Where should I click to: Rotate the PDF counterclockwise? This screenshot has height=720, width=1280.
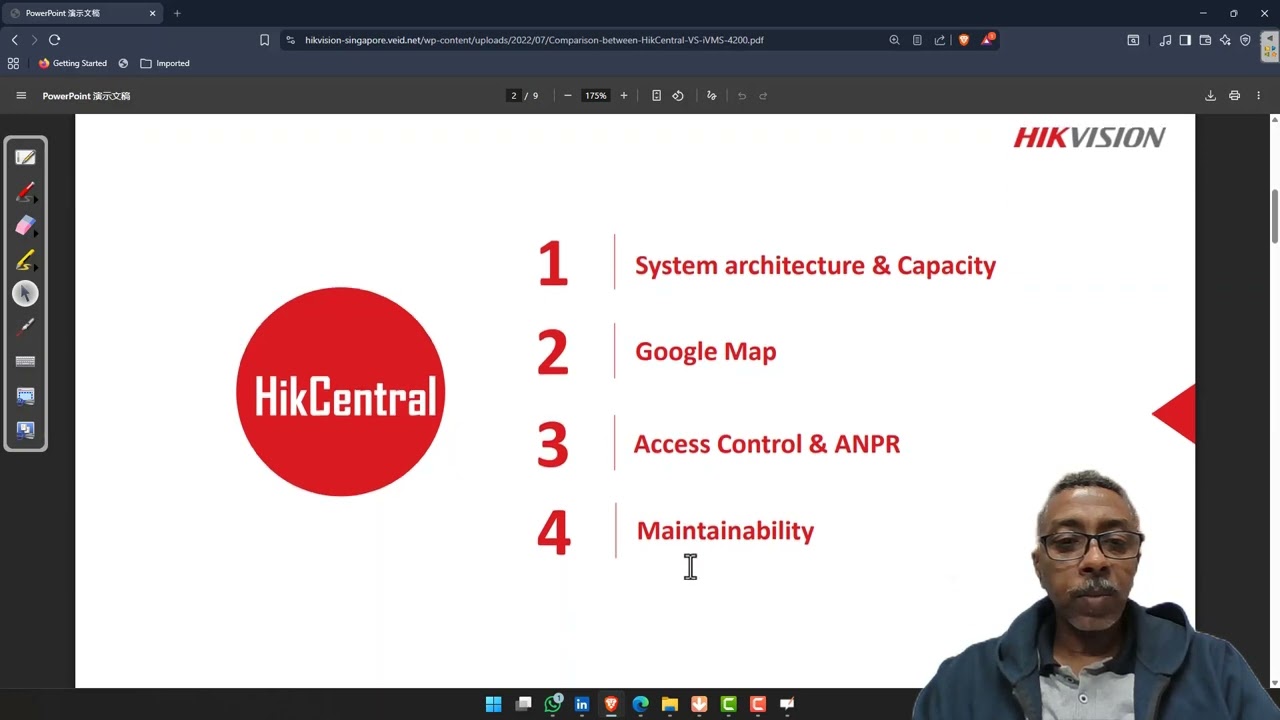pos(678,96)
